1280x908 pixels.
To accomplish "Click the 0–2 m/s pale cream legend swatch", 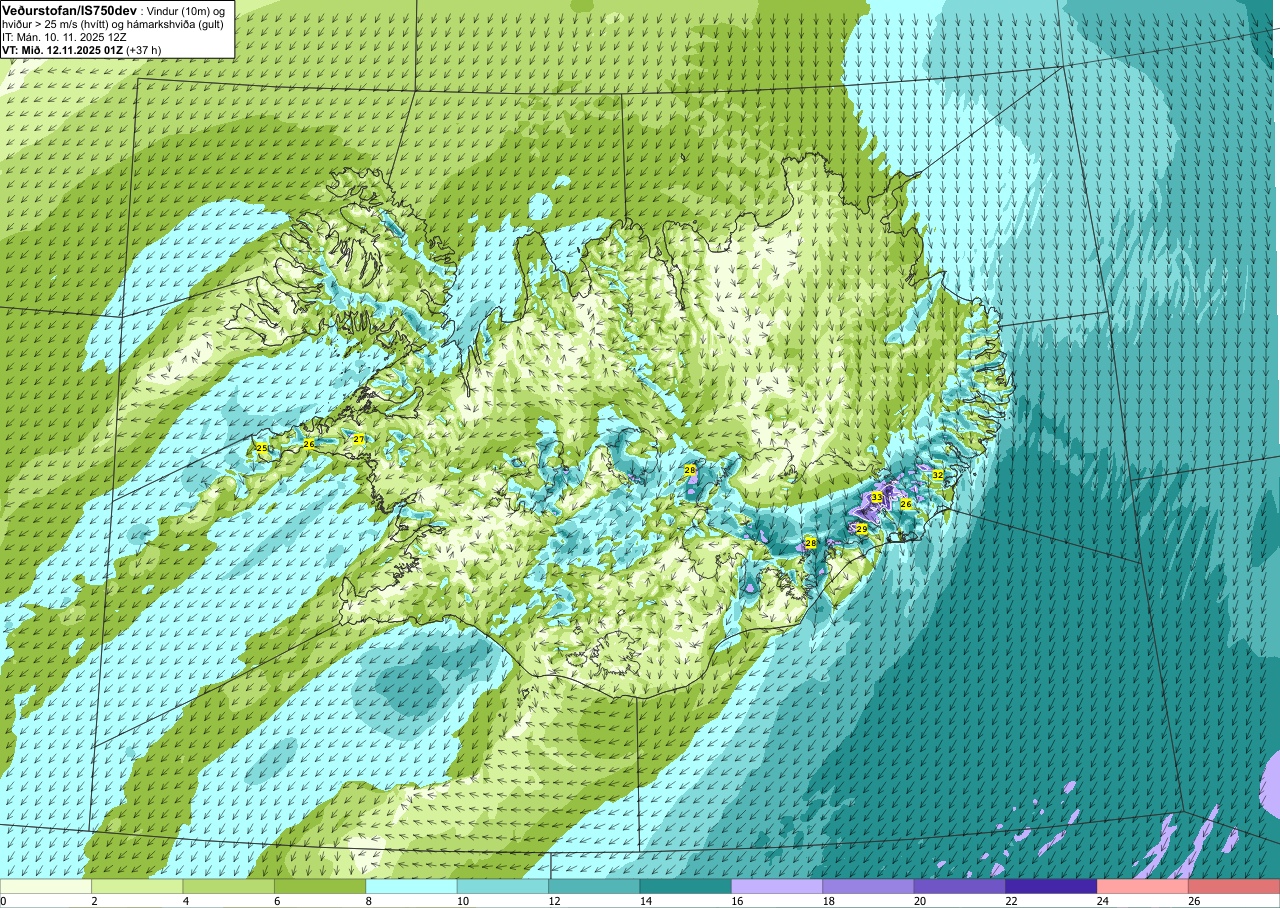I will coord(46,886).
